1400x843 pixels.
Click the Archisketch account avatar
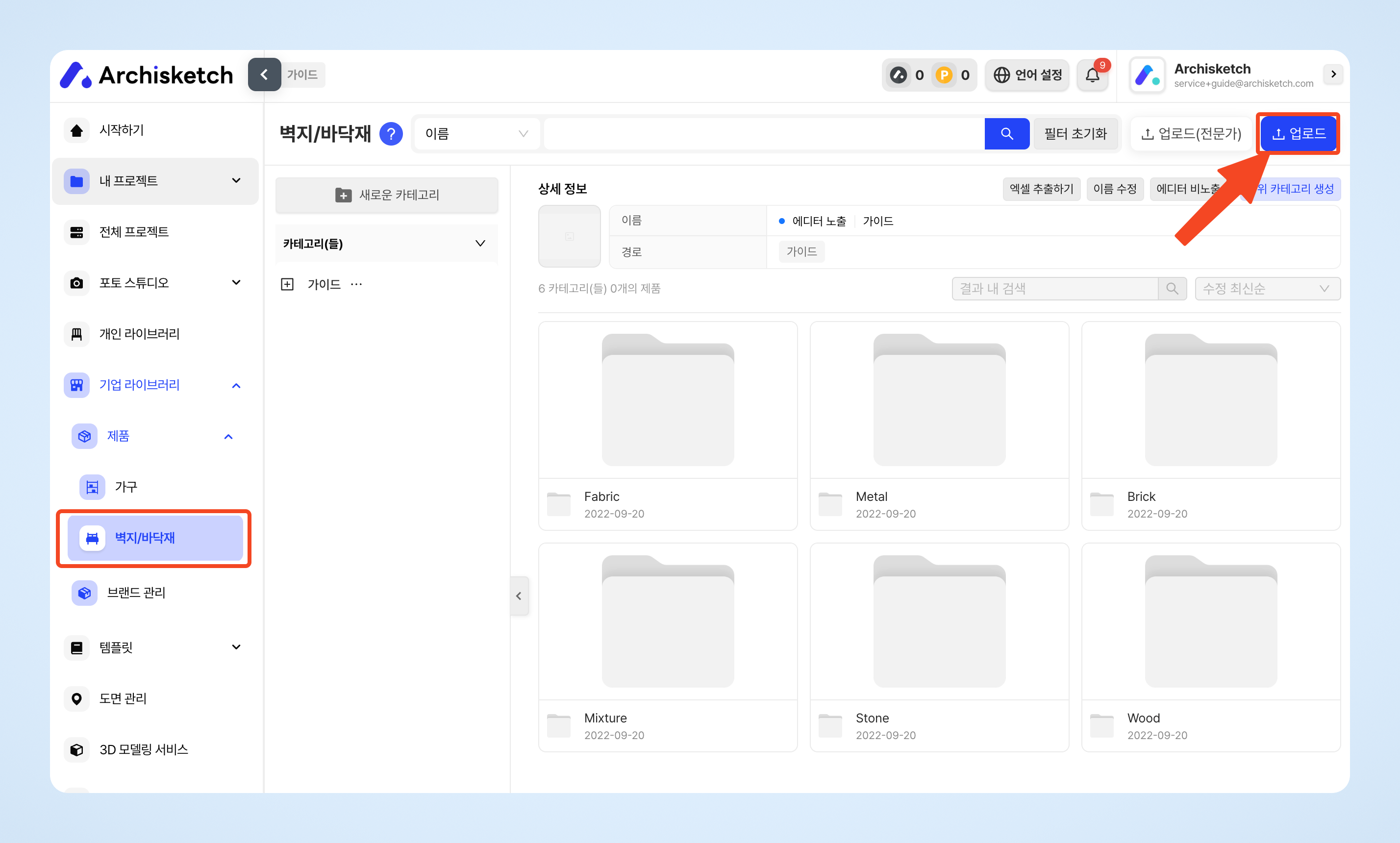[1147, 75]
